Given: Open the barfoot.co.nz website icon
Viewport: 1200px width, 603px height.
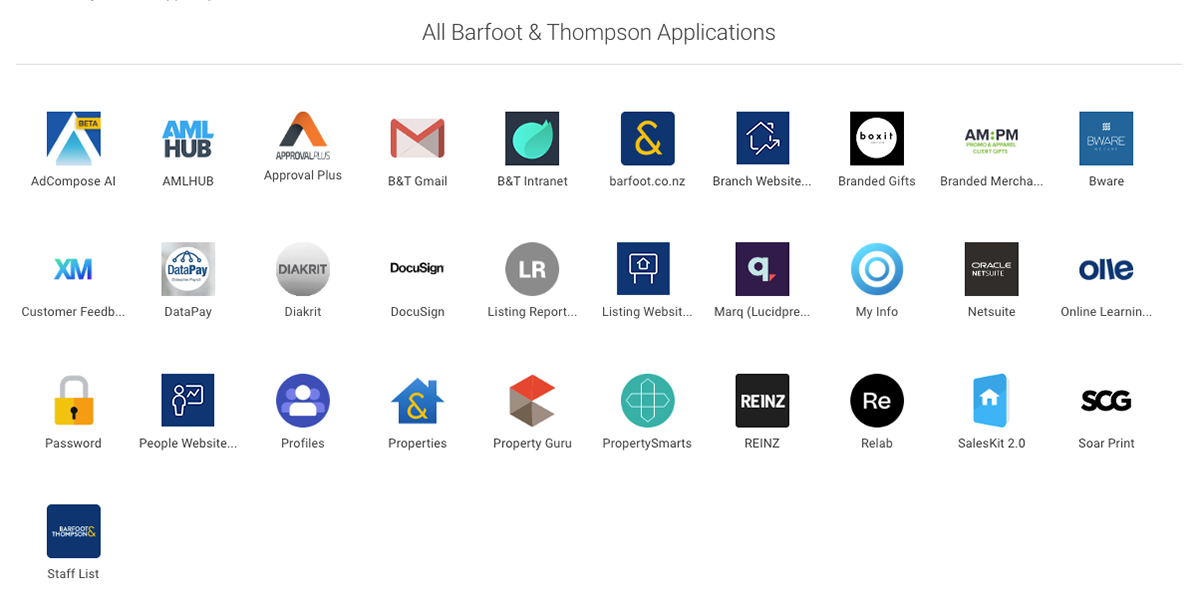Looking at the screenshot, I should click(x=647, y=138).
